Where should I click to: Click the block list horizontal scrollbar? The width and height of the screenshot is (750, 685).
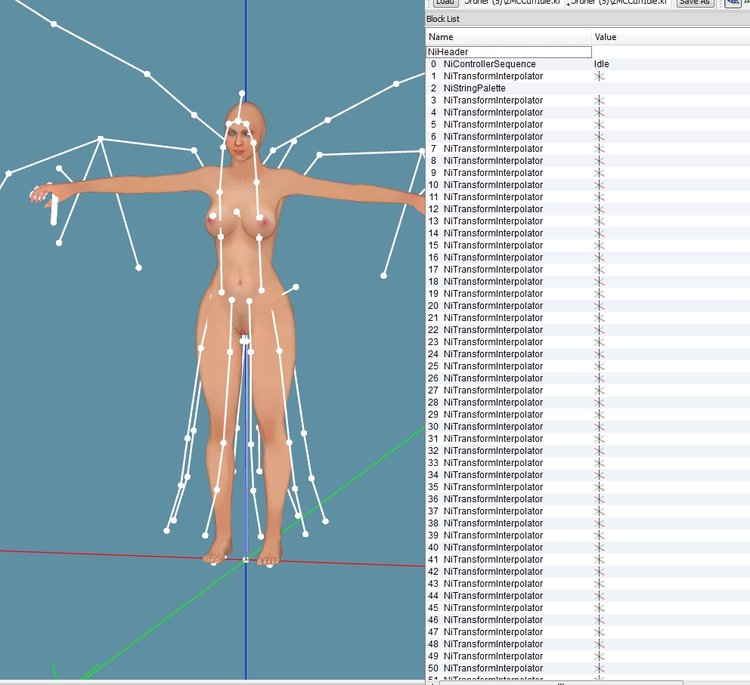(561, 683)
